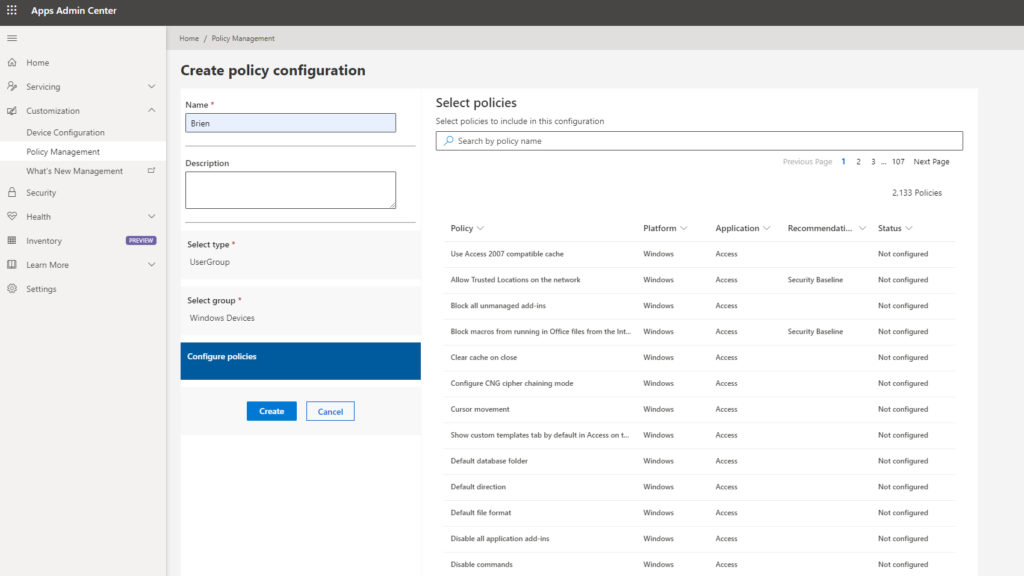Select policy Cursor movement
Viewport: 1024px width, 576px height.
coord(480,409)
